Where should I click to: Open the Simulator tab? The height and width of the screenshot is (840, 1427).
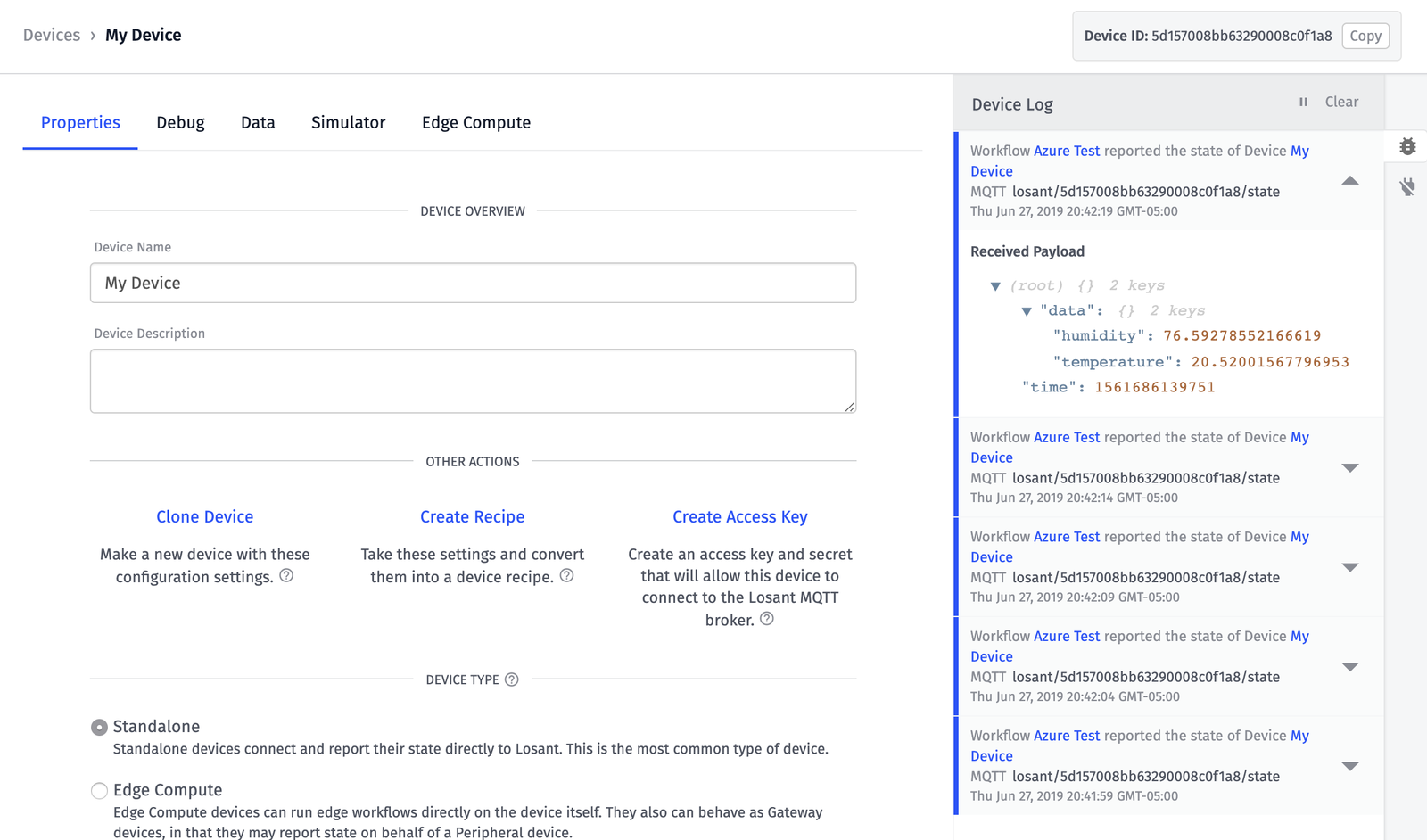point(348,123)
